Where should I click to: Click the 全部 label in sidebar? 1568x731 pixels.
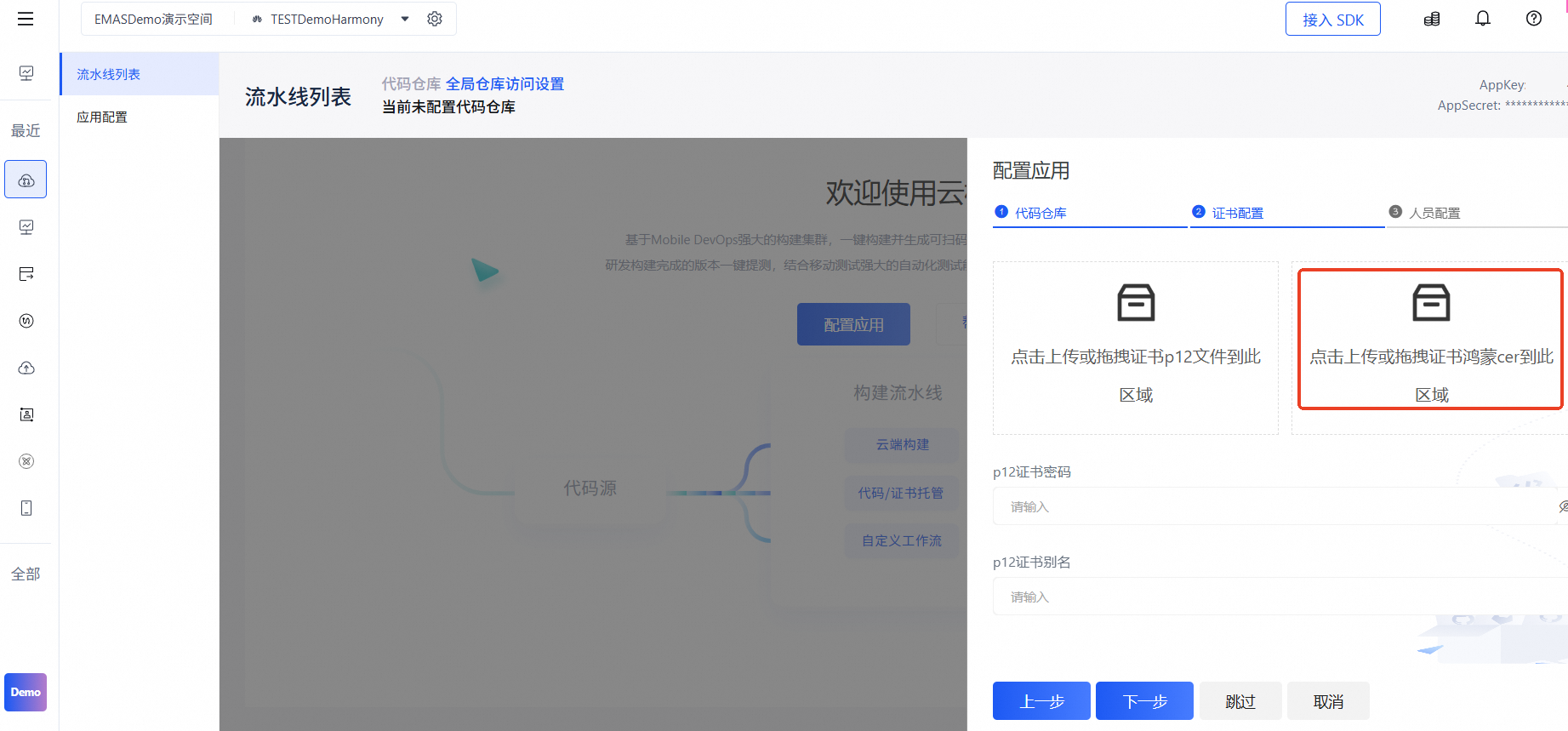point(26,574)
